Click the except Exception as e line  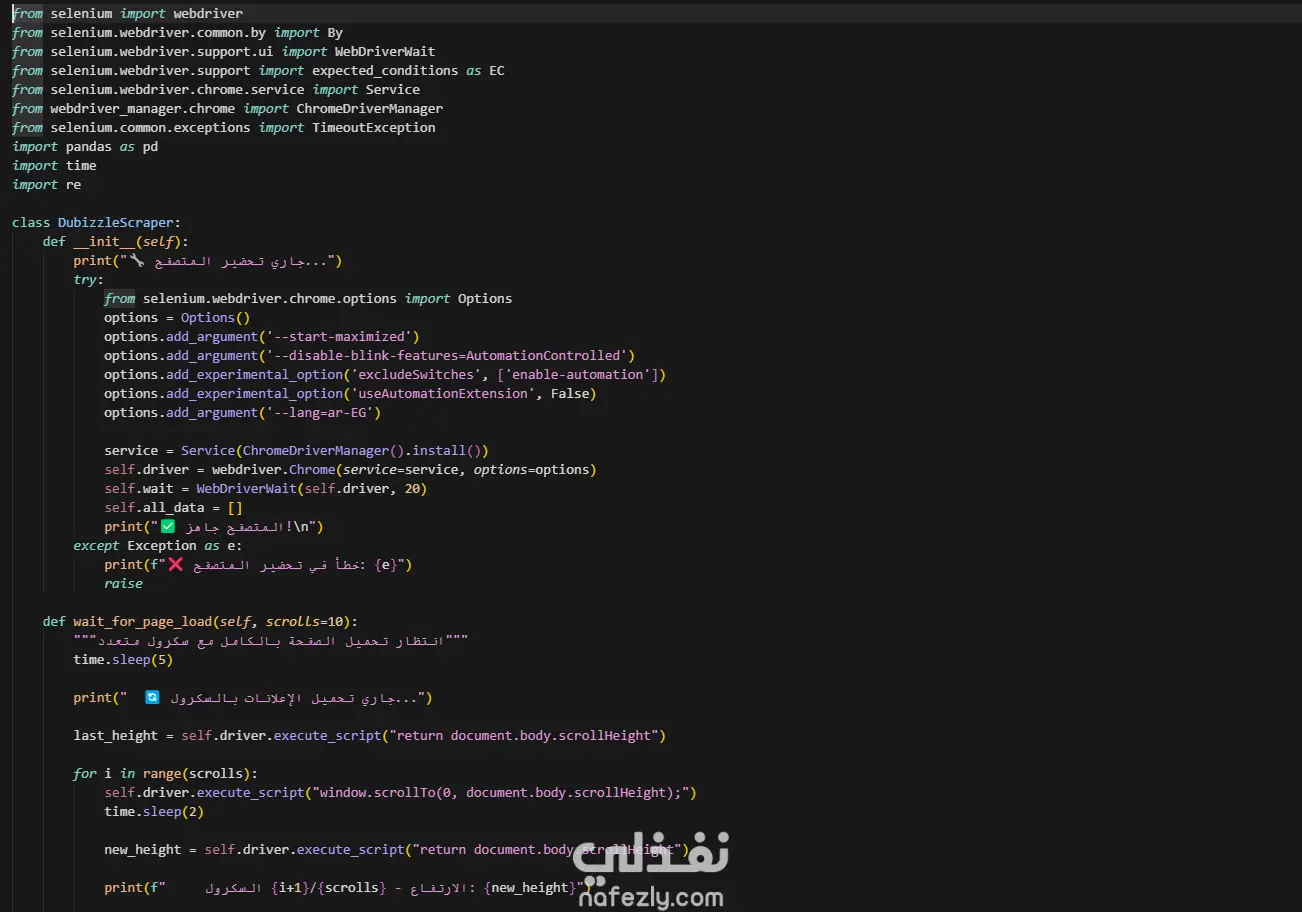click(x=154, y=545)
